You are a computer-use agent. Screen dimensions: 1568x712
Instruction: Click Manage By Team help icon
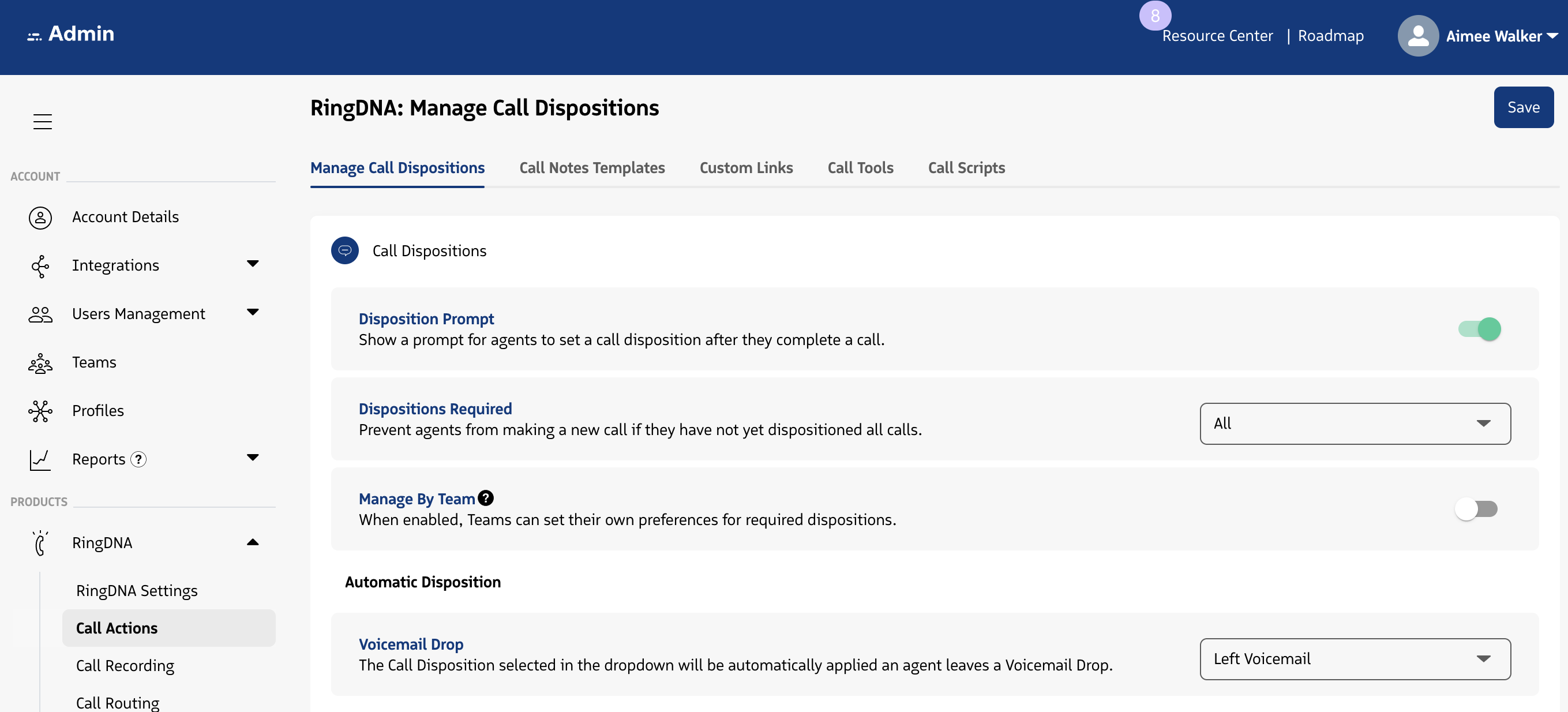tap(486, 499)
